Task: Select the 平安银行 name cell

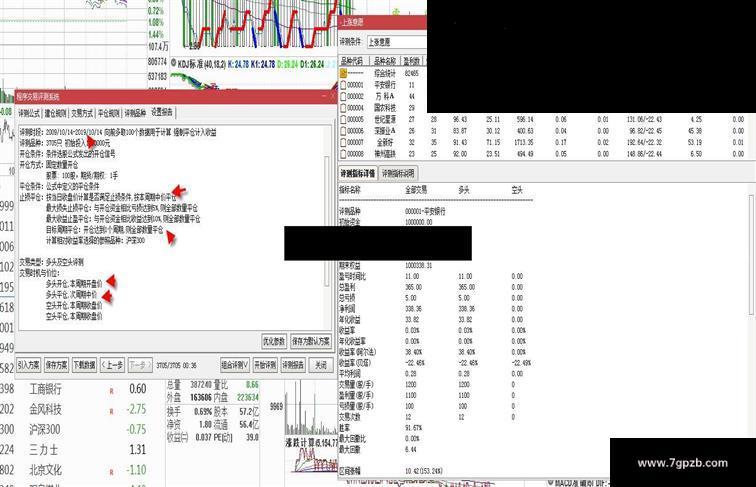Action: tap(385, 85)
